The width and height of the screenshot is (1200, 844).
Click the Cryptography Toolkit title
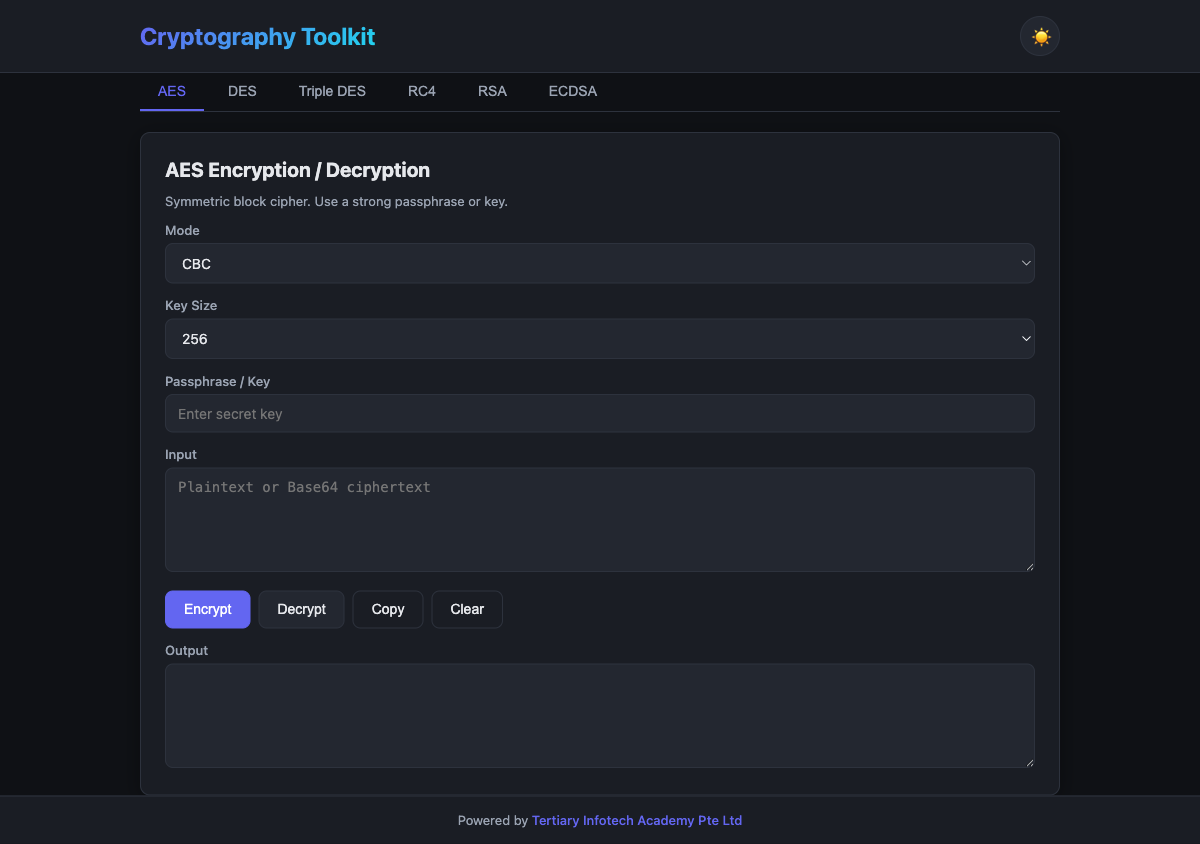point(258,37)
